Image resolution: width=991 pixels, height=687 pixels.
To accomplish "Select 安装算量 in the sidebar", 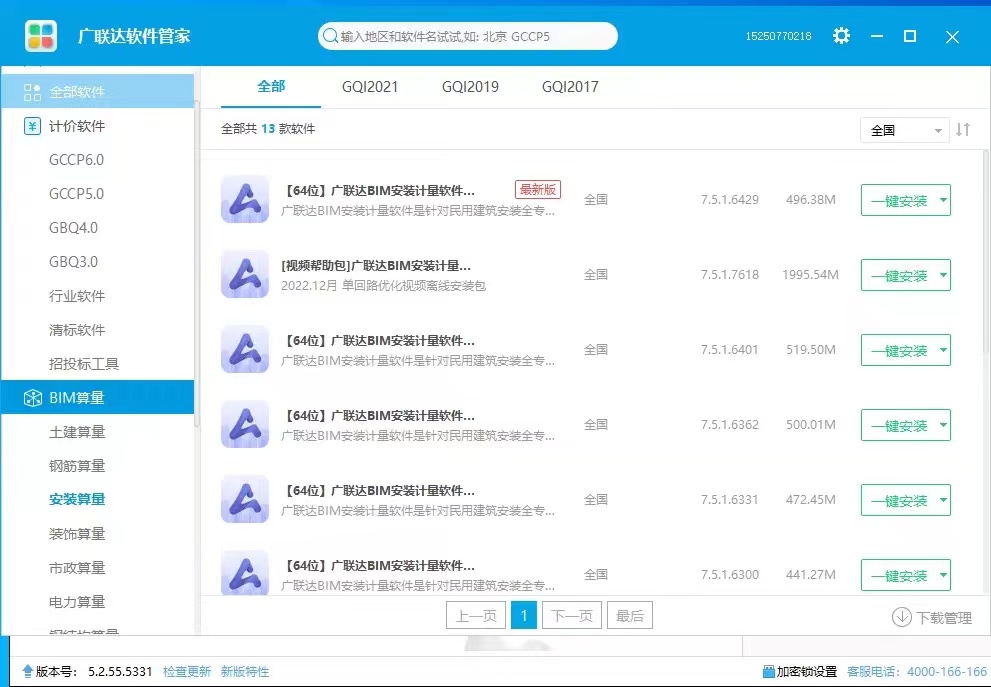I will coord(77,499).
